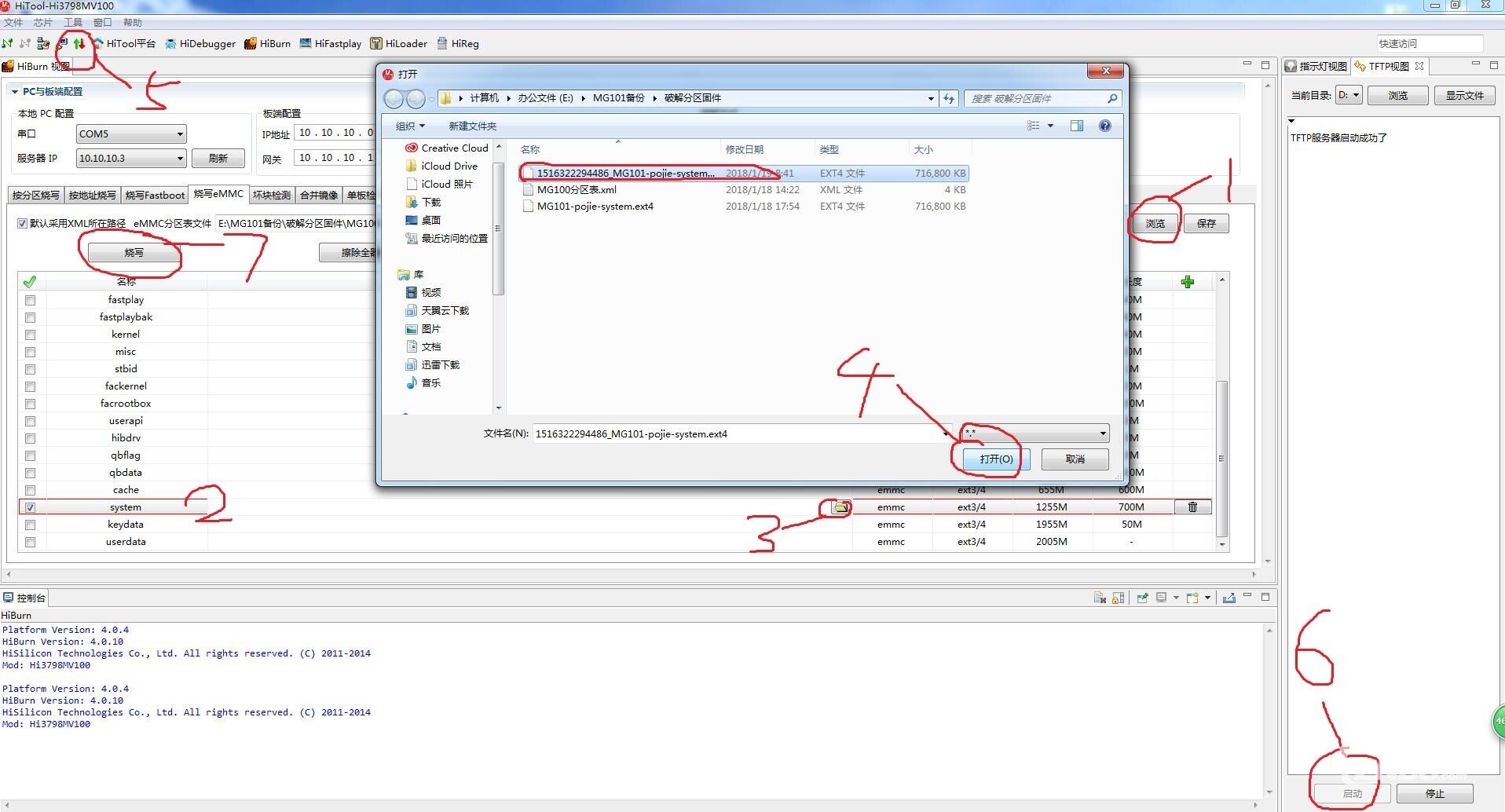Viewport: 1505px width, 812px height.
Task: Click the 刷新 refresh button
Action: (x=218, y=158)
